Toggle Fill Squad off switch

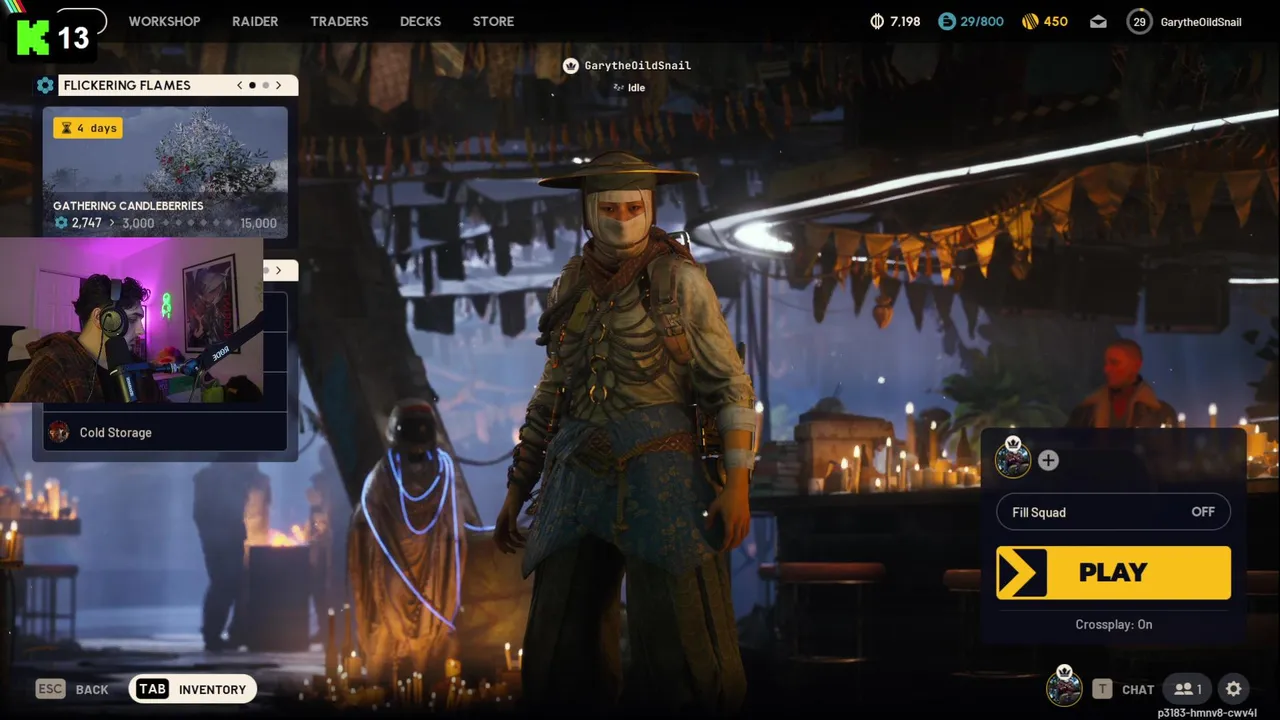pyautogui.click(x=1113, y=512)
